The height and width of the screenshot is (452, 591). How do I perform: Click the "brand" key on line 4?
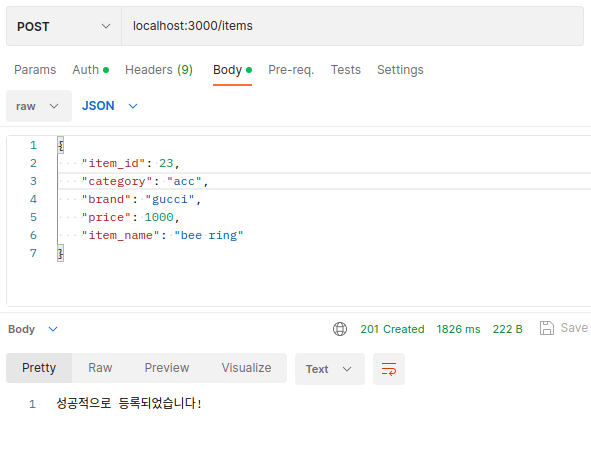[106, 199]
